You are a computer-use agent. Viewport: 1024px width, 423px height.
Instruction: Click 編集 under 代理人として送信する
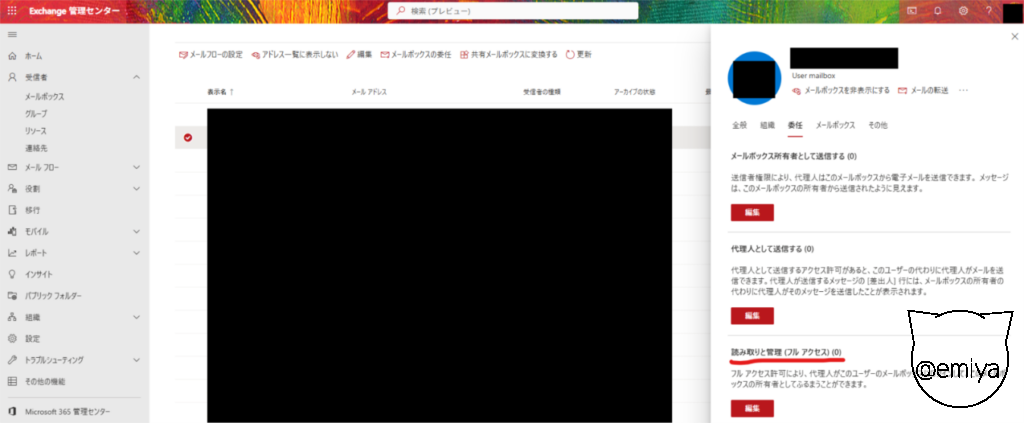751,315
